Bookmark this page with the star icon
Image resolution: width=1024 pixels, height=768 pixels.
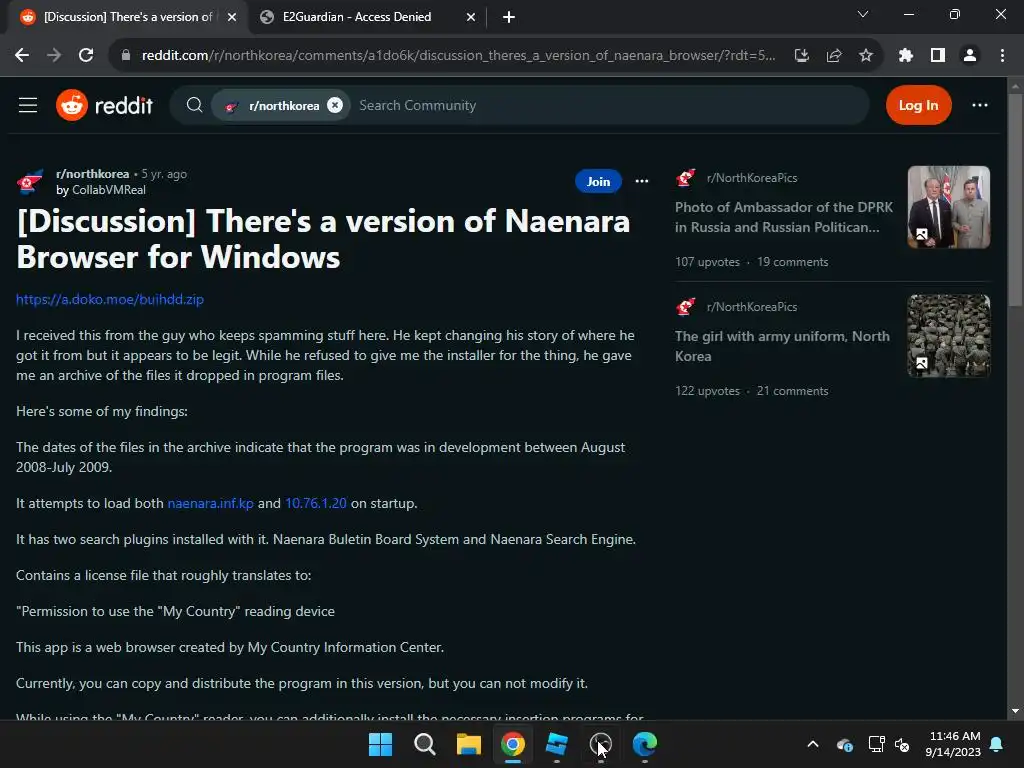(x=866, y=56)
